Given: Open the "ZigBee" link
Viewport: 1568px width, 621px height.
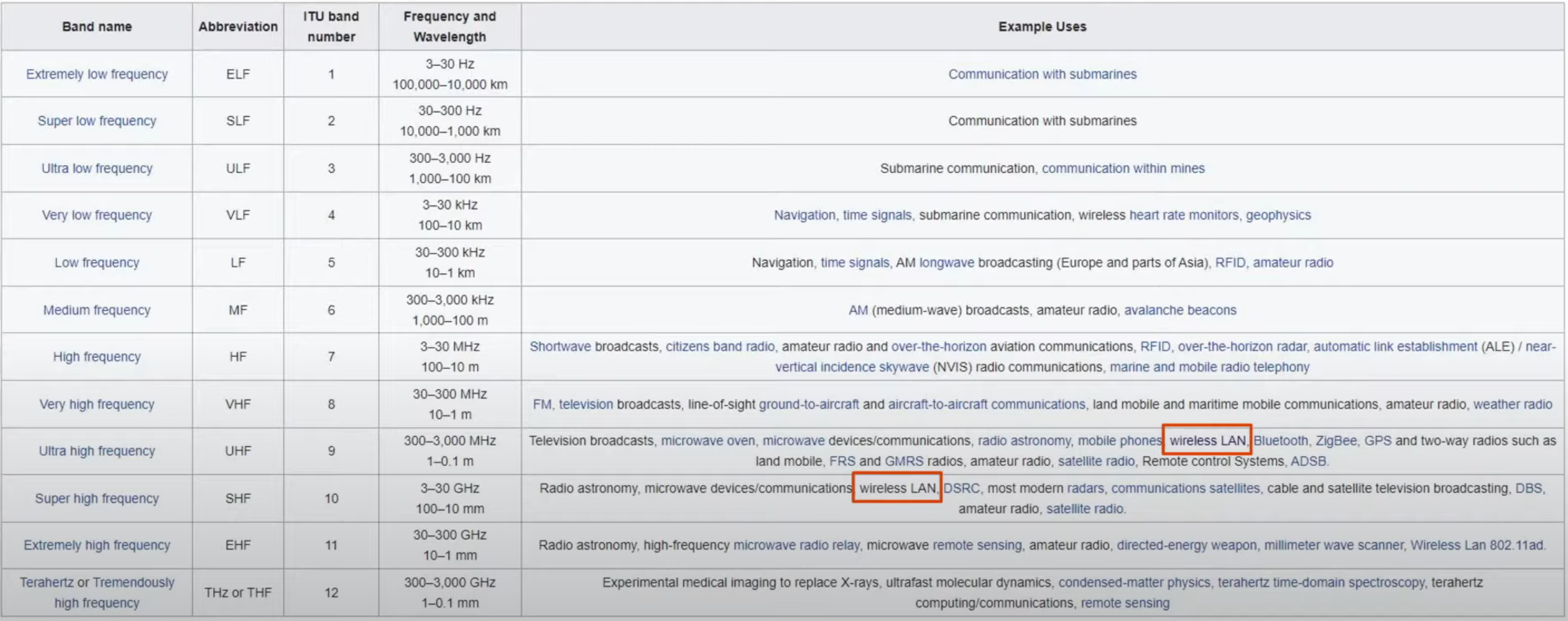Looking at the screenshot, I should [x=1336, y=441].
